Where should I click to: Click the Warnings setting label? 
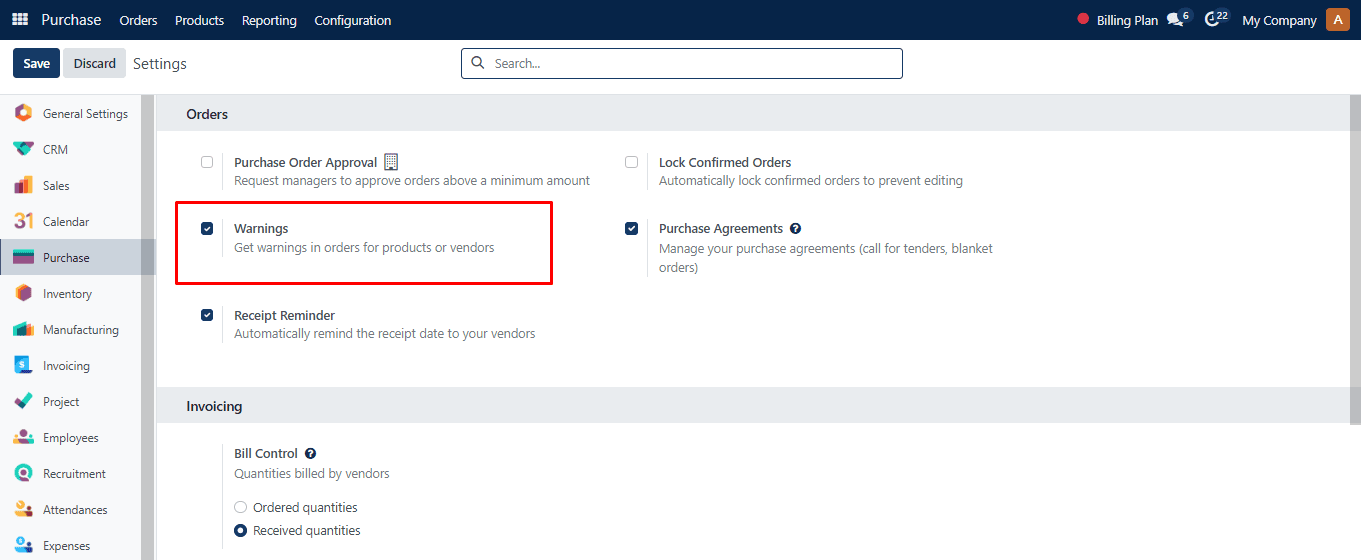(261, 228)
